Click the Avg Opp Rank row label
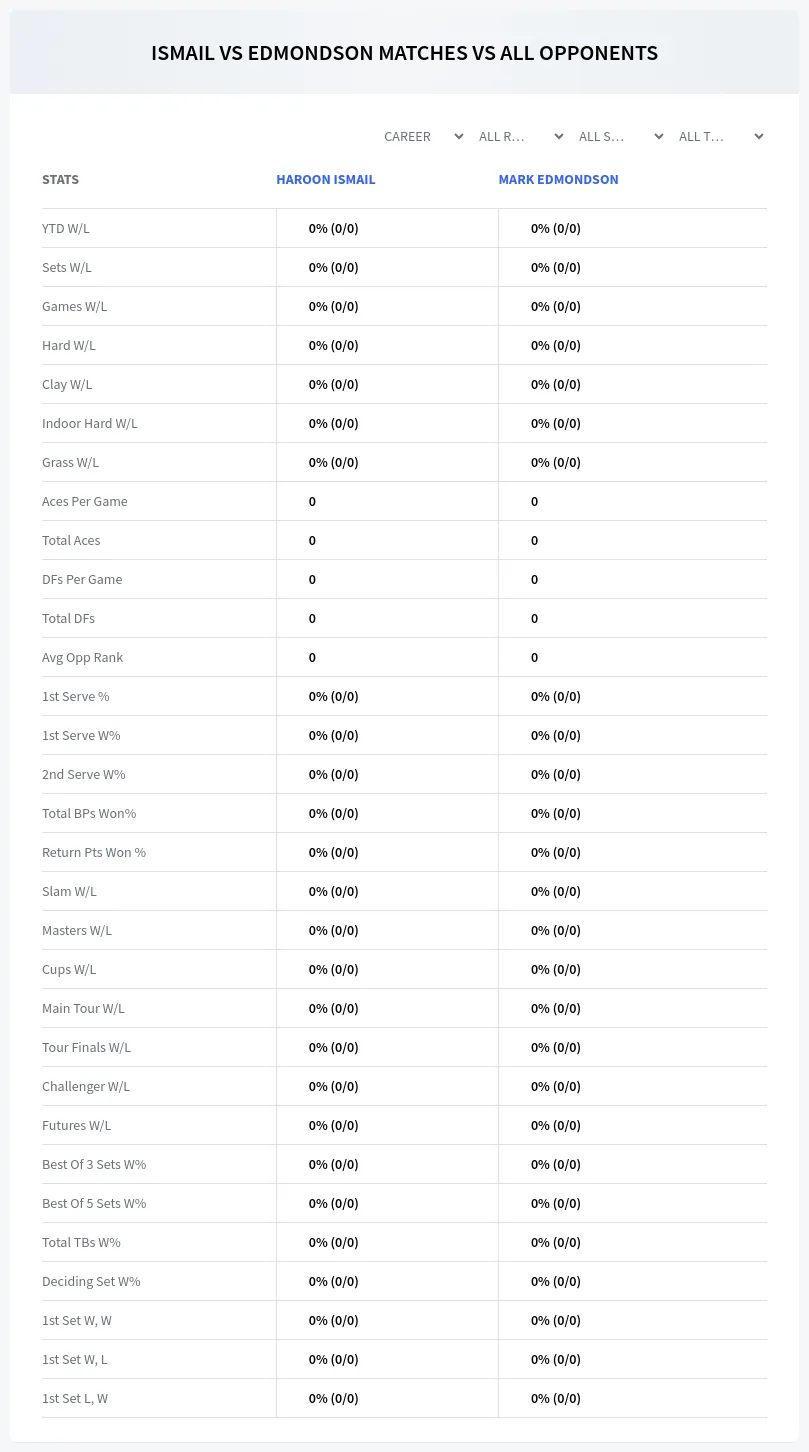Viewport: 809px width, 1452px height. pyautogui.click(x=82, y=657)
